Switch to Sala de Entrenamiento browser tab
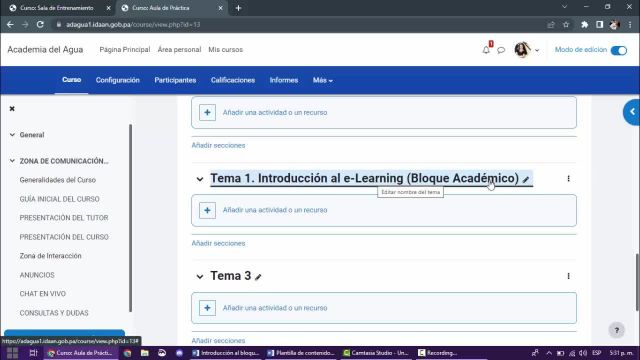The width and height of the screenshot is (640, 360). [57, 8]
